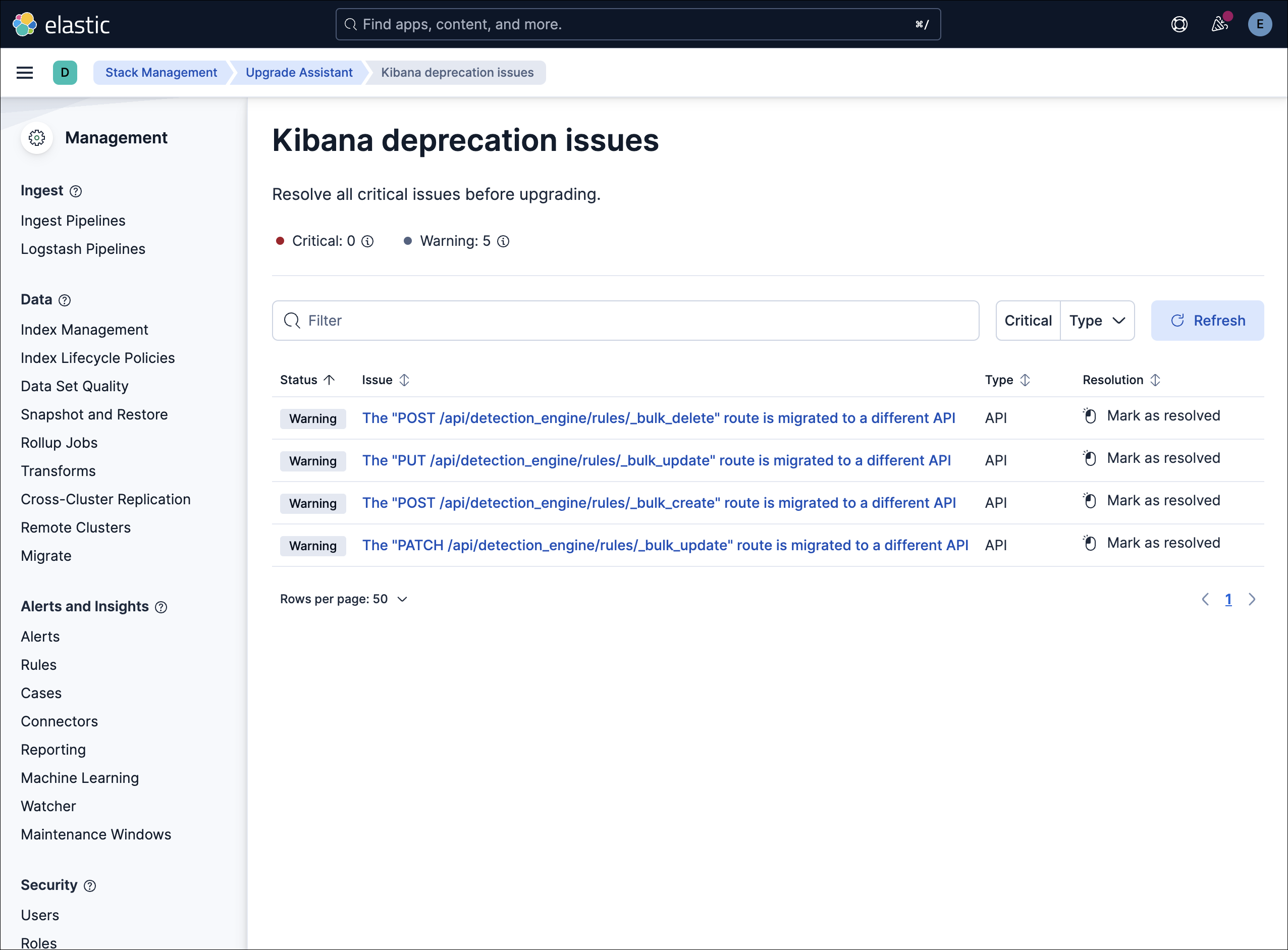Screen dimensions: 1288x950
Task: Open Watcher in sidebar
Action: pos(48,806)
